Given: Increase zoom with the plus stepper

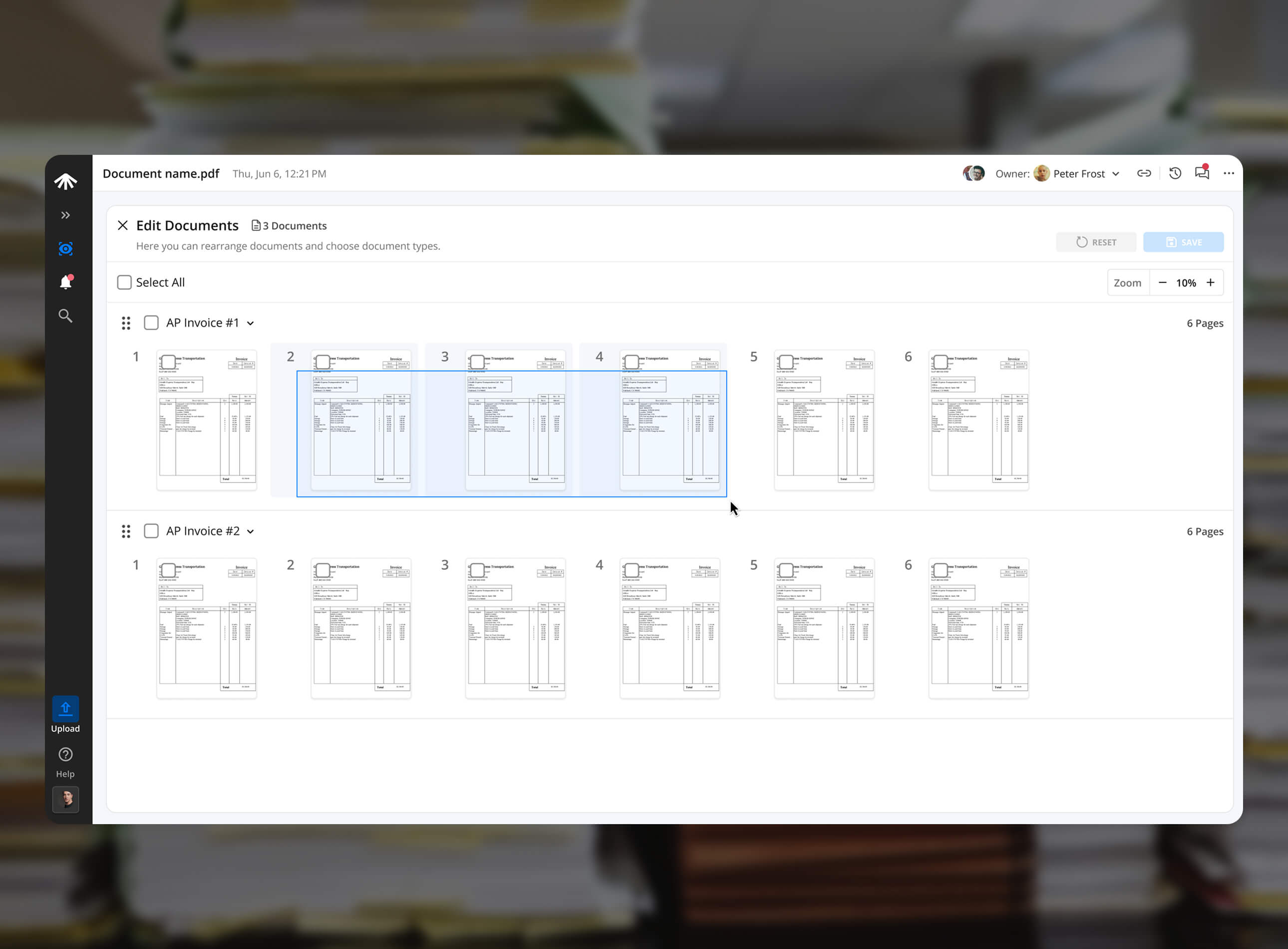Looking at the screenshot, I should click(1211, 283).
